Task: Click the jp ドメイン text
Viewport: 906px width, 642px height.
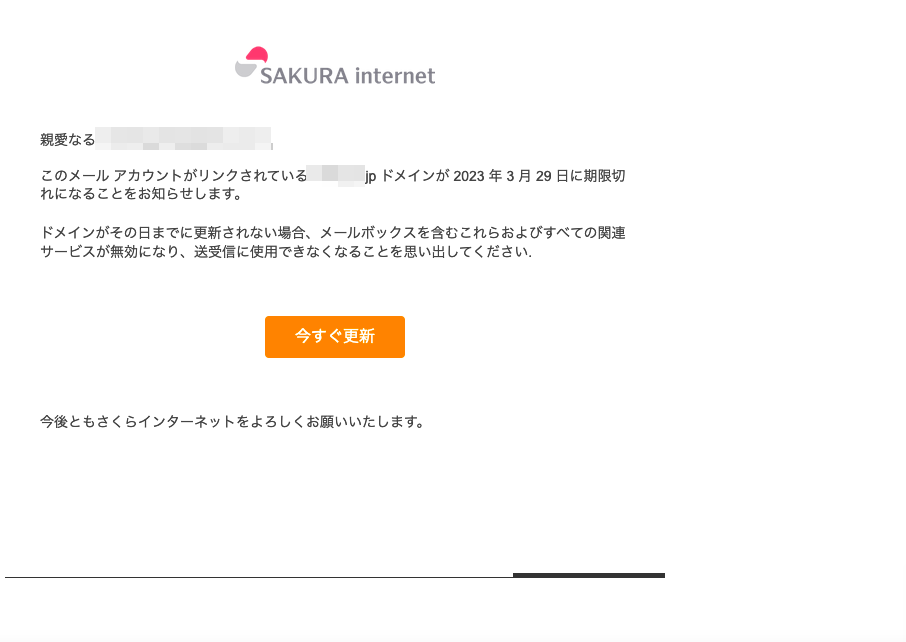Action: pyautogui.click(x=400, y=176)
